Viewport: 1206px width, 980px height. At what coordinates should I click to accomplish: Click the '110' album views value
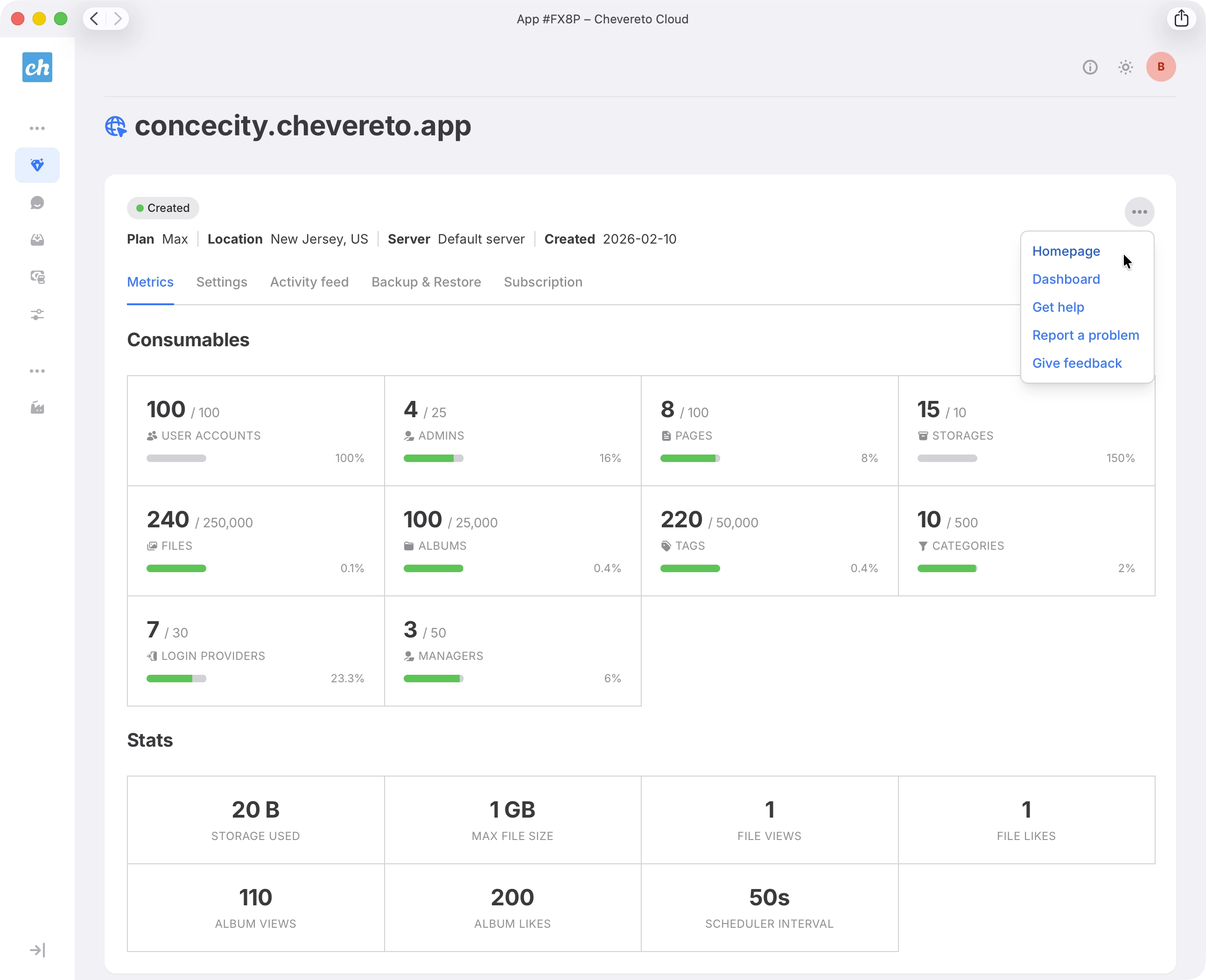coord(255,897)
